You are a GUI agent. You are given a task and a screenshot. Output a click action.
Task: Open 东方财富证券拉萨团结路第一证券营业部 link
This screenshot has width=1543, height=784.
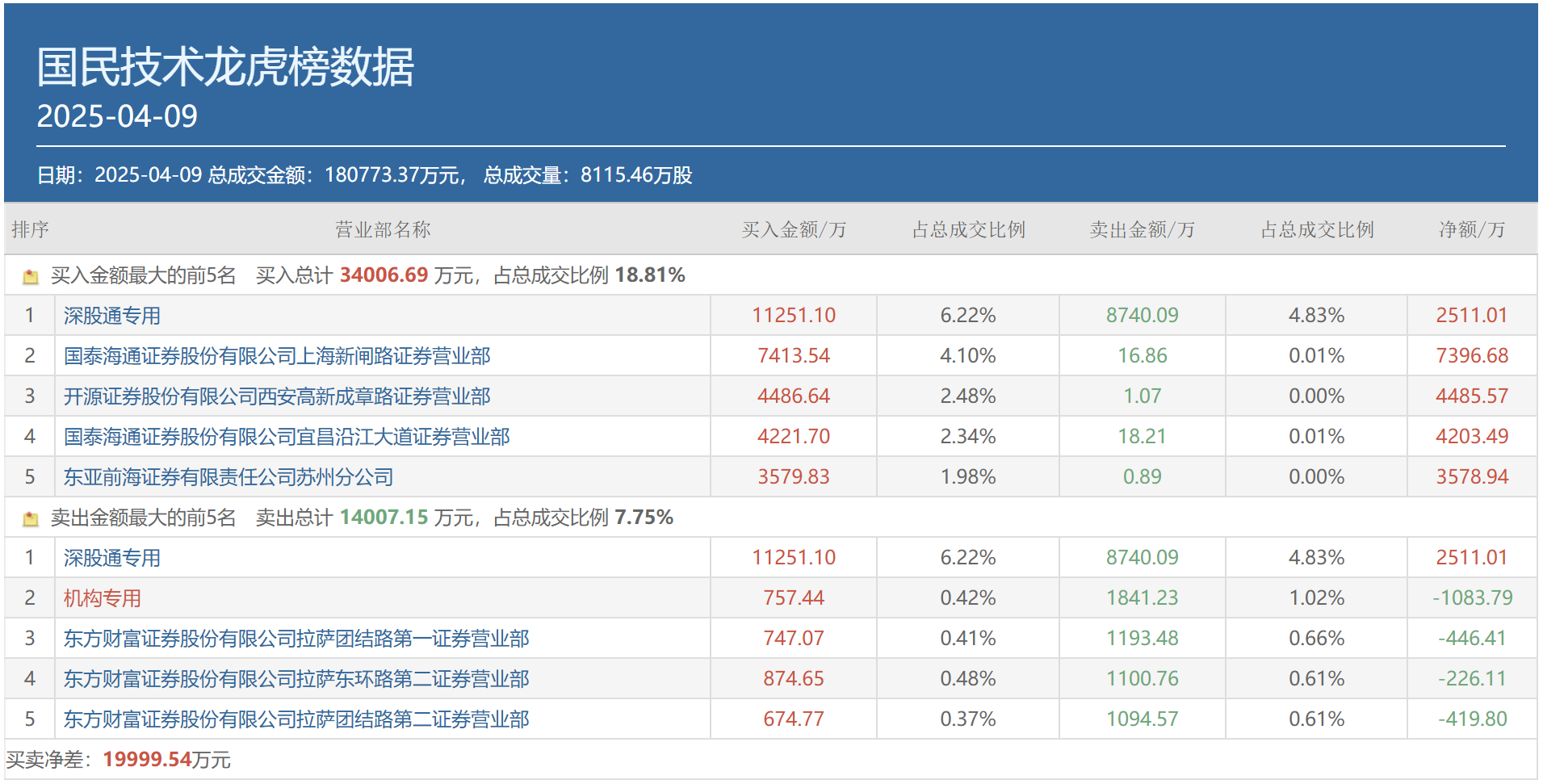point(296,639)
